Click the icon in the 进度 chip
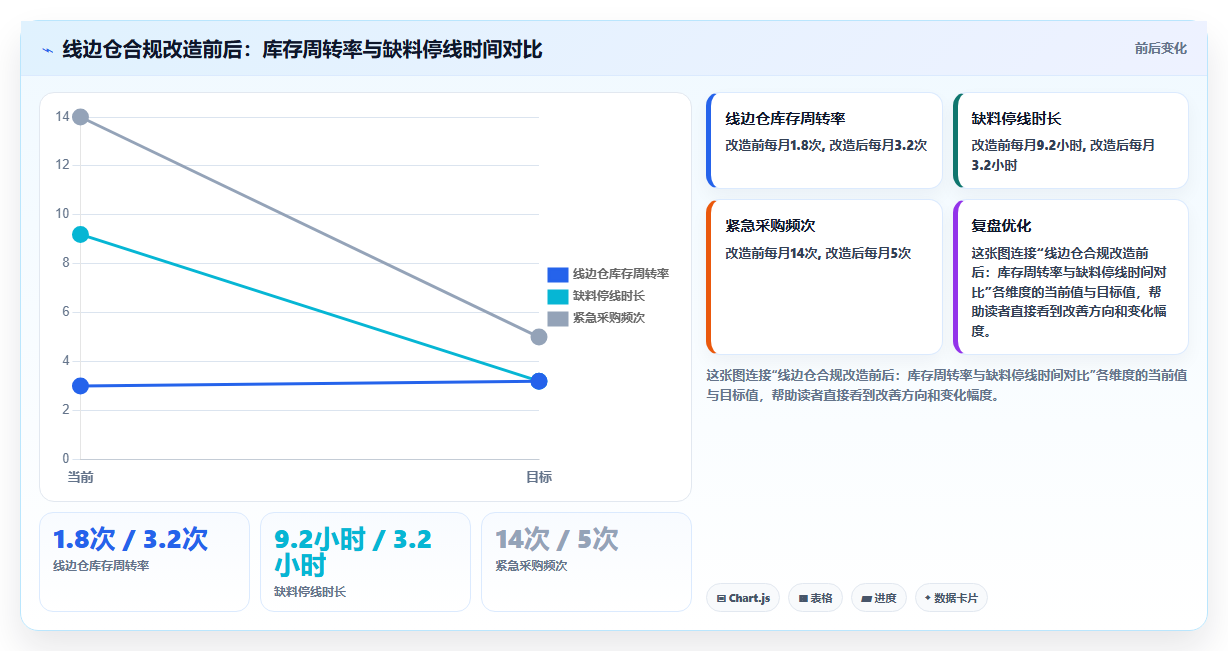The height and width of the screenshot is (651, 1228). [x=866, y=598]
